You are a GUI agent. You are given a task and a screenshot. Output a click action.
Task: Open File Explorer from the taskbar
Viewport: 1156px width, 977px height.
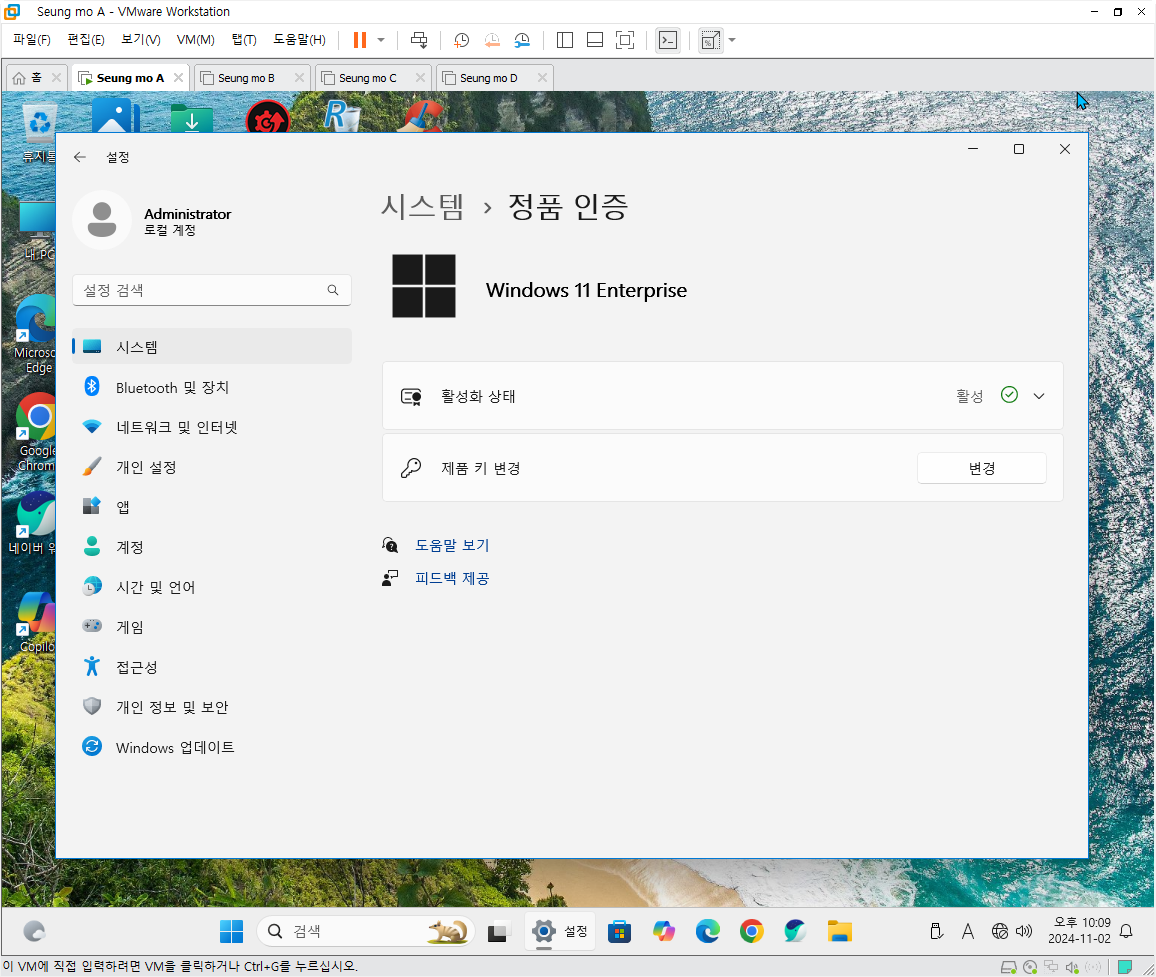[x=840, y=931]
